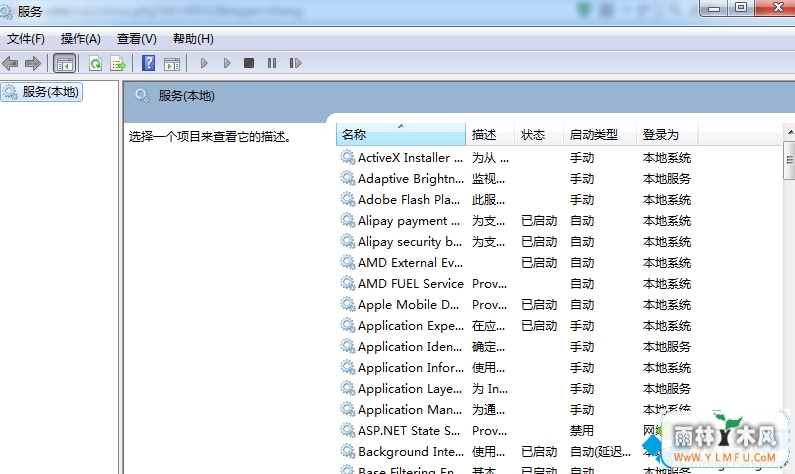Image resolution: width=795 pixels, height=474 pixels.
Task: Sort by the 描述 column header
Action: coord(490,134)
